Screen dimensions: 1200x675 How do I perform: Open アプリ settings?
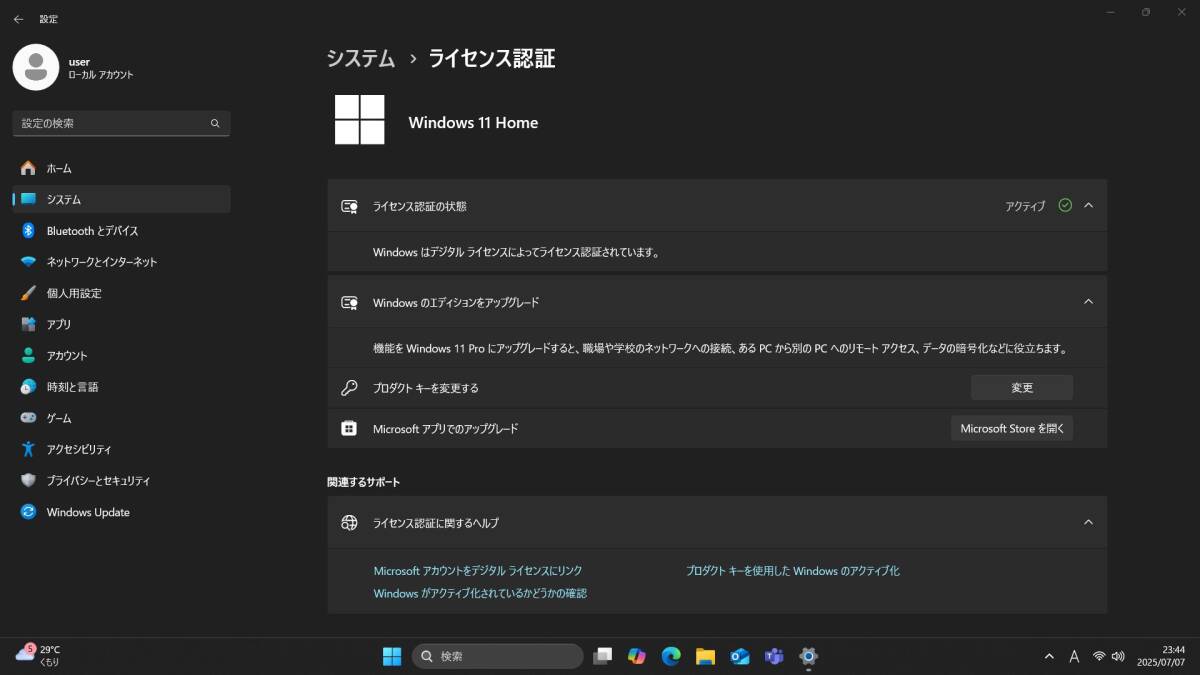(x=121, y=324)
